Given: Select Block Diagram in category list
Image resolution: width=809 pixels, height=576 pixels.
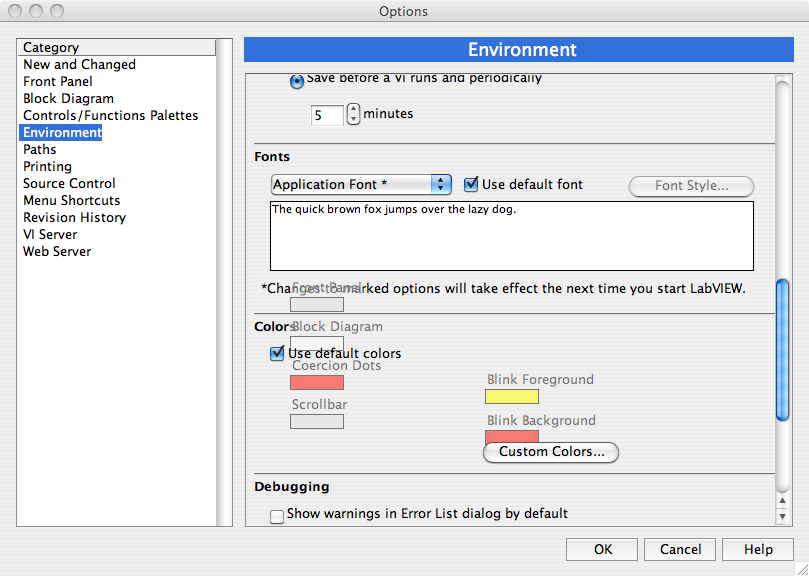Looking at the screenshot, I should tap(68, 99).
